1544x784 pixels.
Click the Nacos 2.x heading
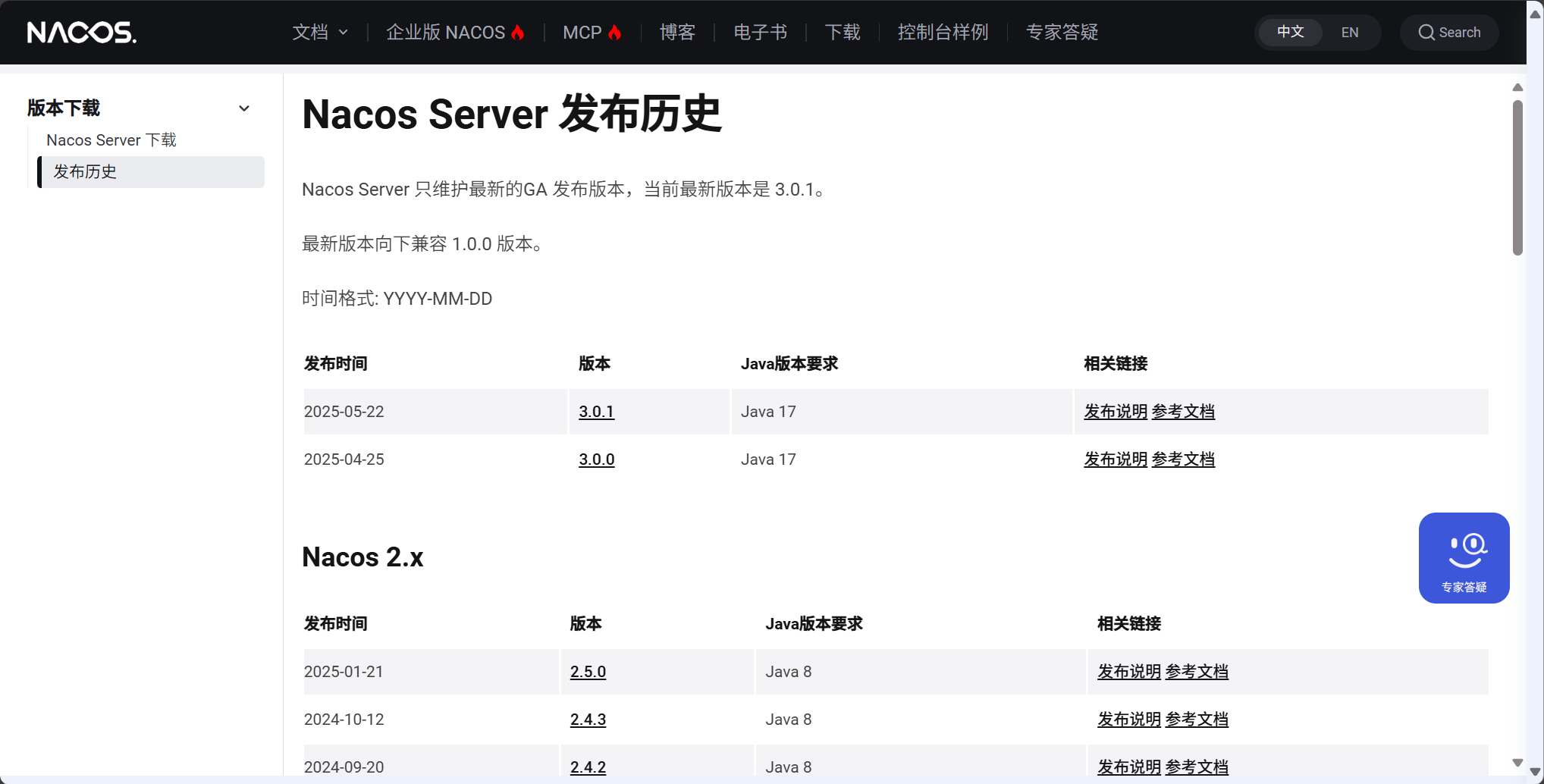[362, 557]
